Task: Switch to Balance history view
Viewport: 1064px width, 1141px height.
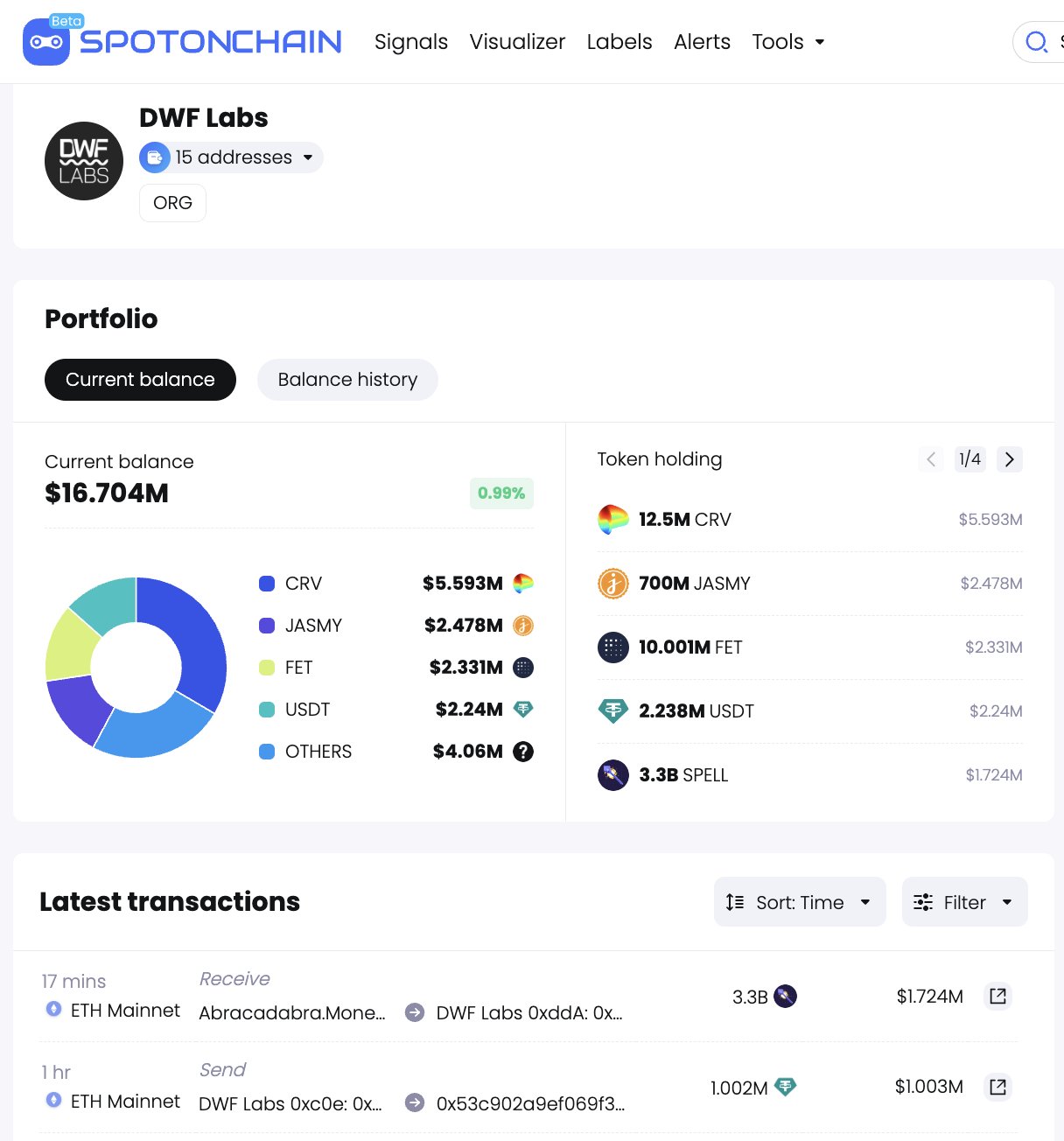Action: [x=347, y=380]
